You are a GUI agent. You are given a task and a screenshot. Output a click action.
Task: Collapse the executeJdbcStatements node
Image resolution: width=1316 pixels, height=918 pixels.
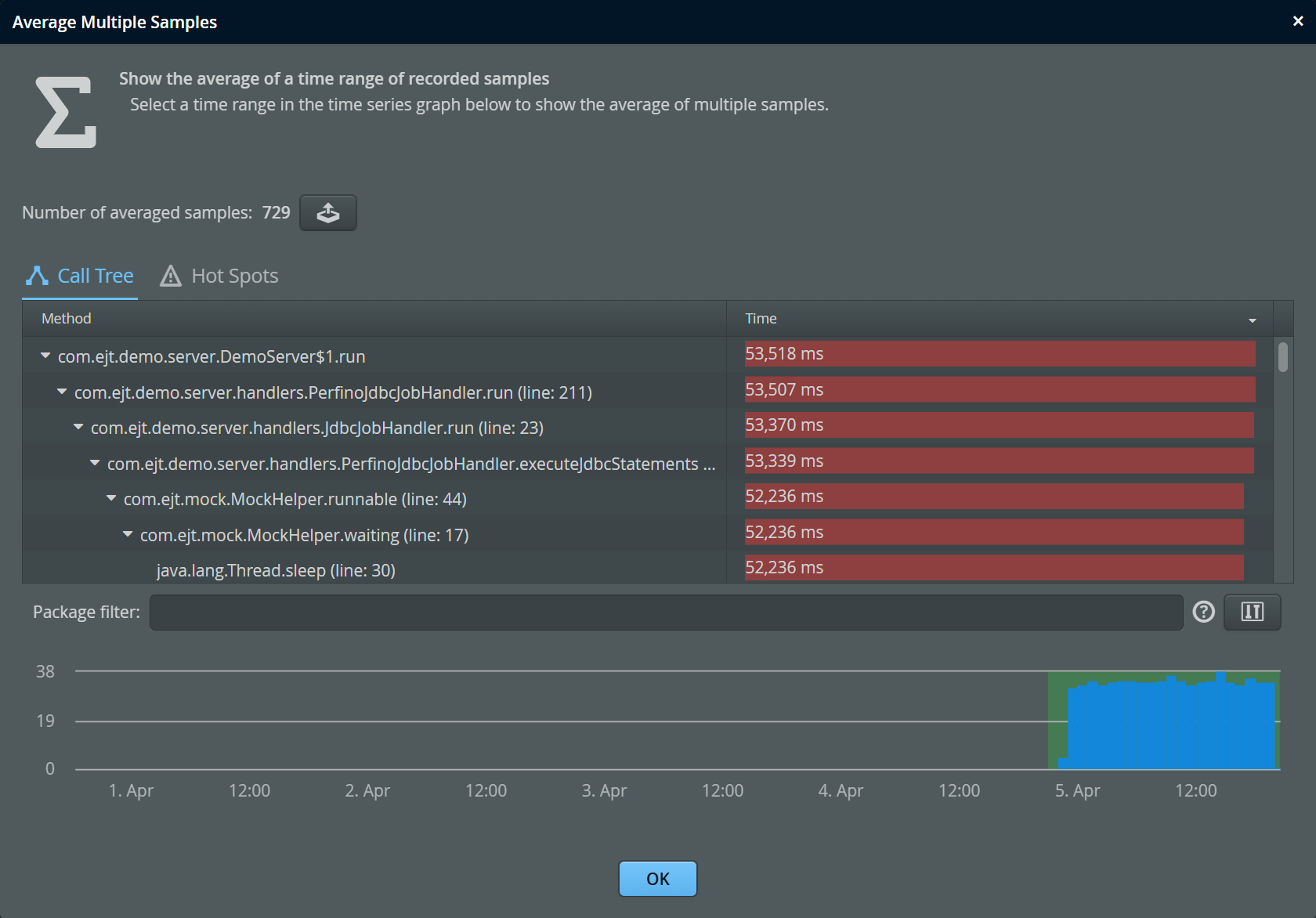click(x=95, y=463)
